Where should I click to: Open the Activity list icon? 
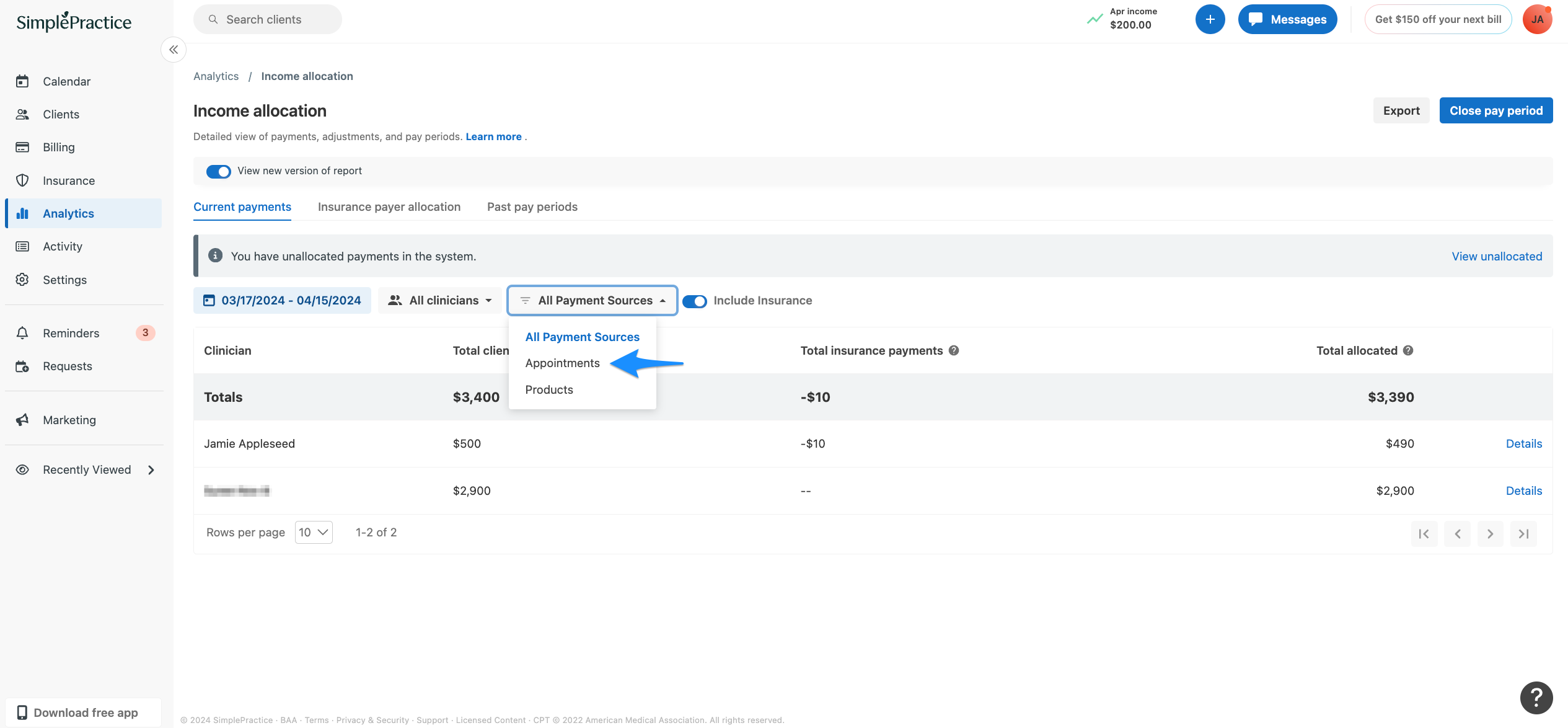click(22, 246)
